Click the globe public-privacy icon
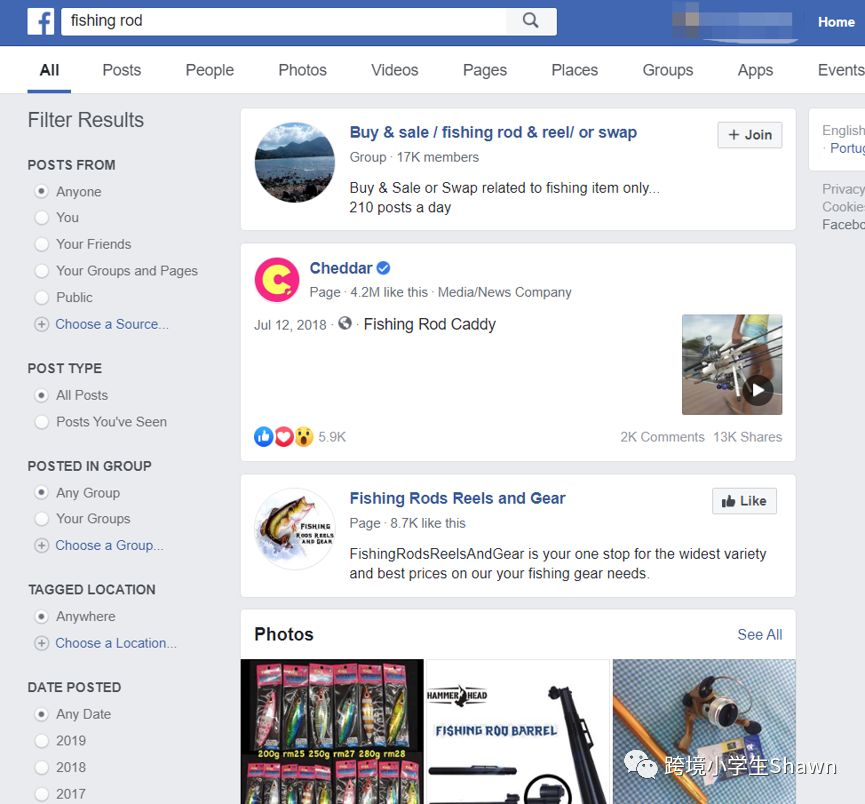865x804 pixels. [345, 323]
